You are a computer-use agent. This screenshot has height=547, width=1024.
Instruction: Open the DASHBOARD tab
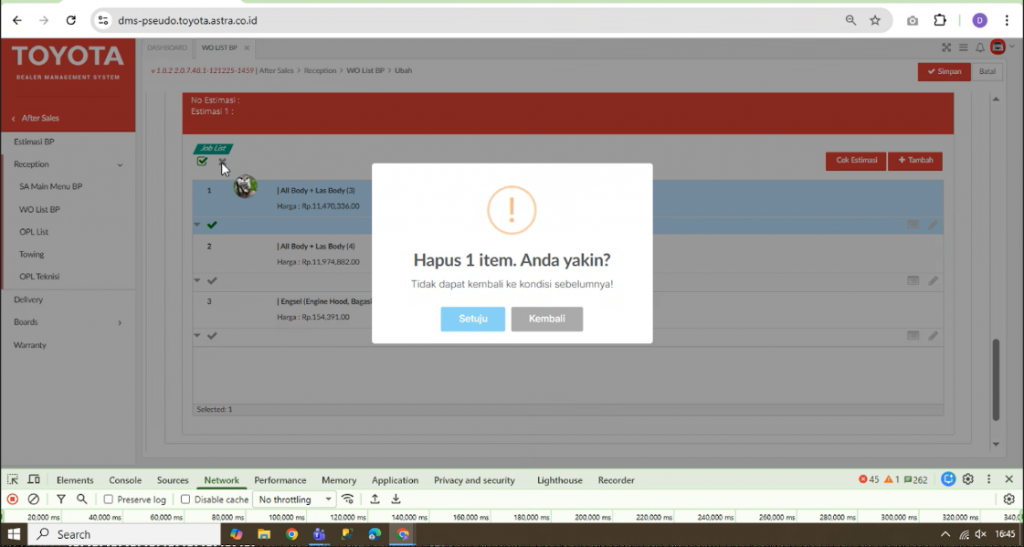click(167, 47)
